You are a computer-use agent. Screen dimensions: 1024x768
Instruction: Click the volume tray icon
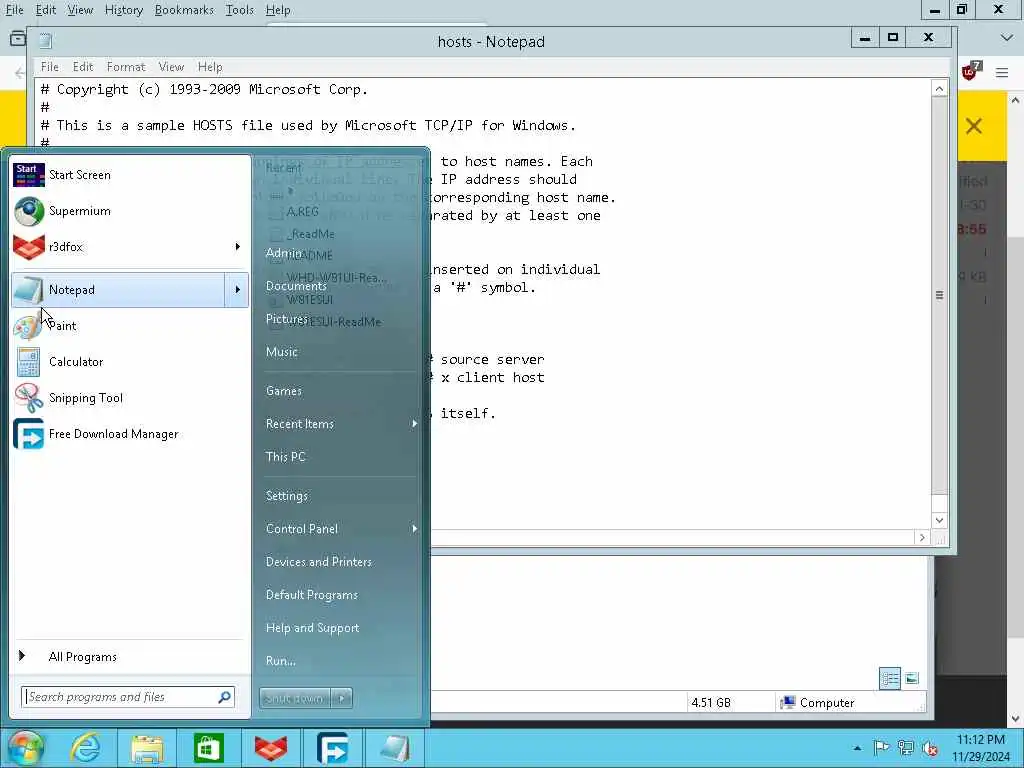(931, 748)
